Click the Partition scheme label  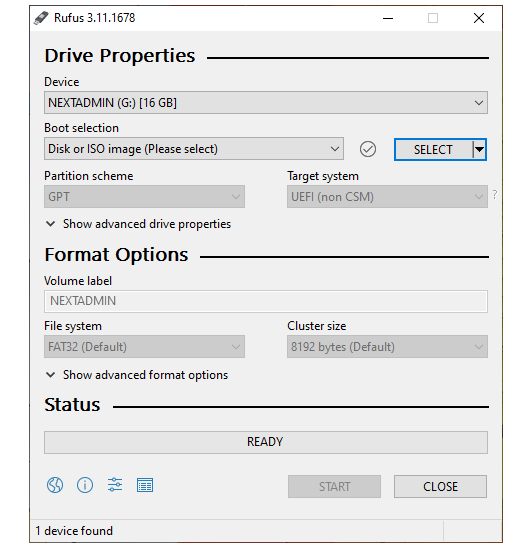tap(89, 176)
